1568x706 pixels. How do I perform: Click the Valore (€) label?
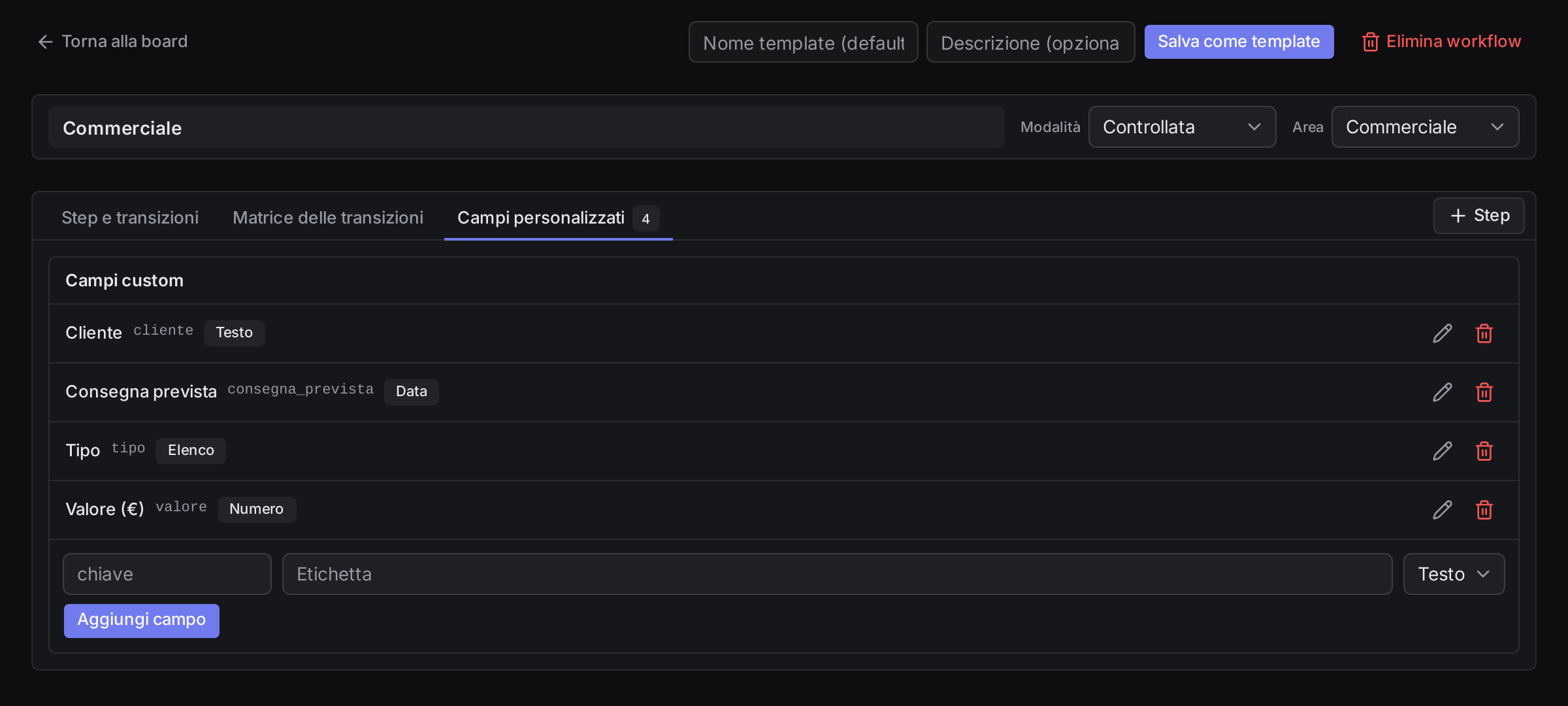click(x=105, y=509)
